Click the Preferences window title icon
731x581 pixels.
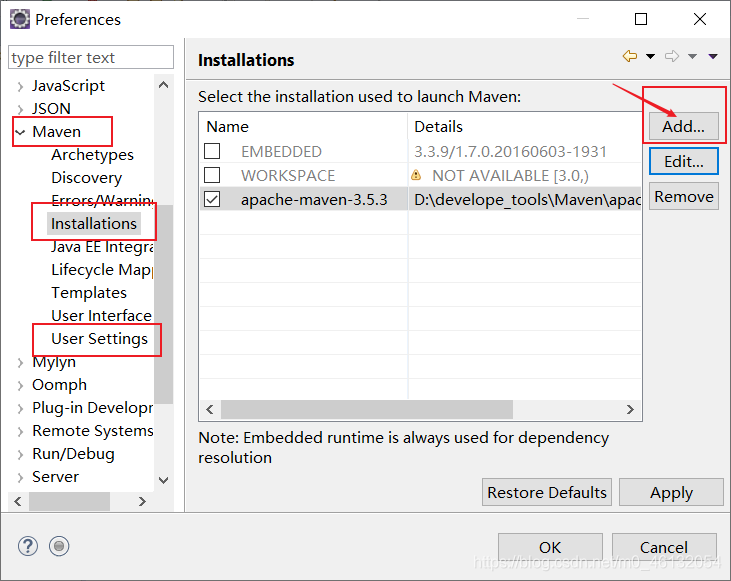[x=19, y=19]
